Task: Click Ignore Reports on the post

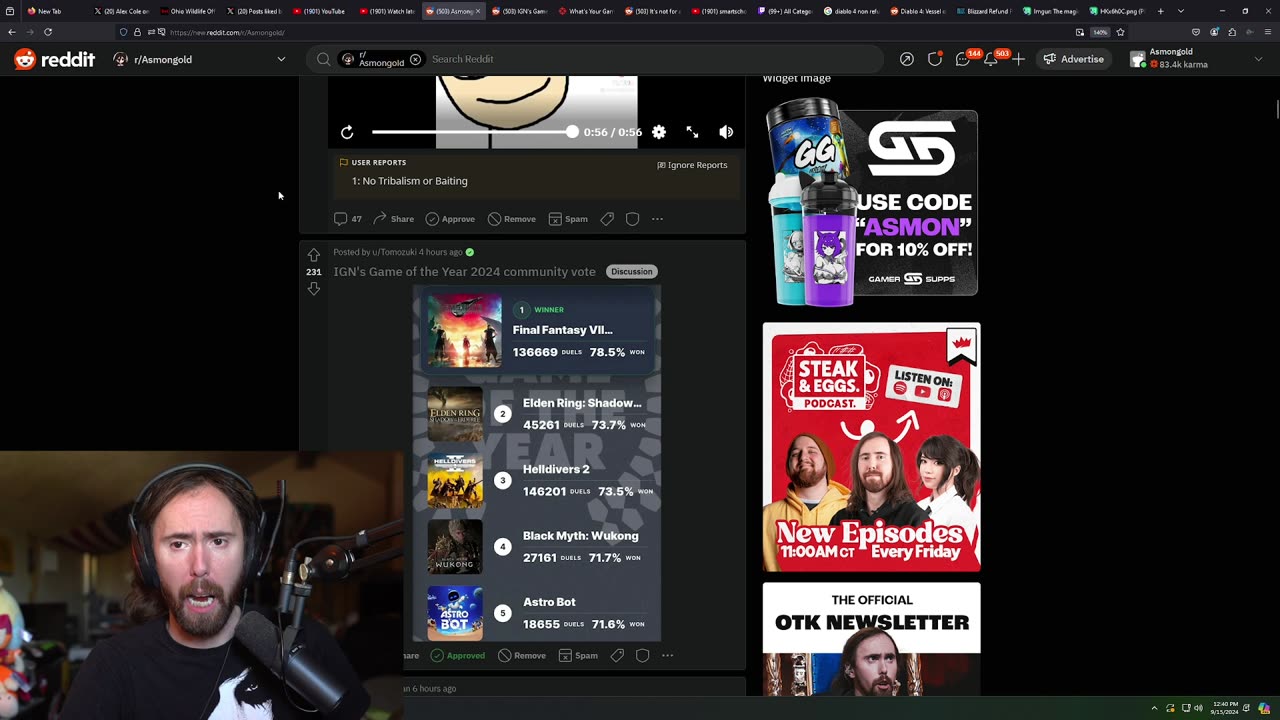Action: [x=692, y=165]
